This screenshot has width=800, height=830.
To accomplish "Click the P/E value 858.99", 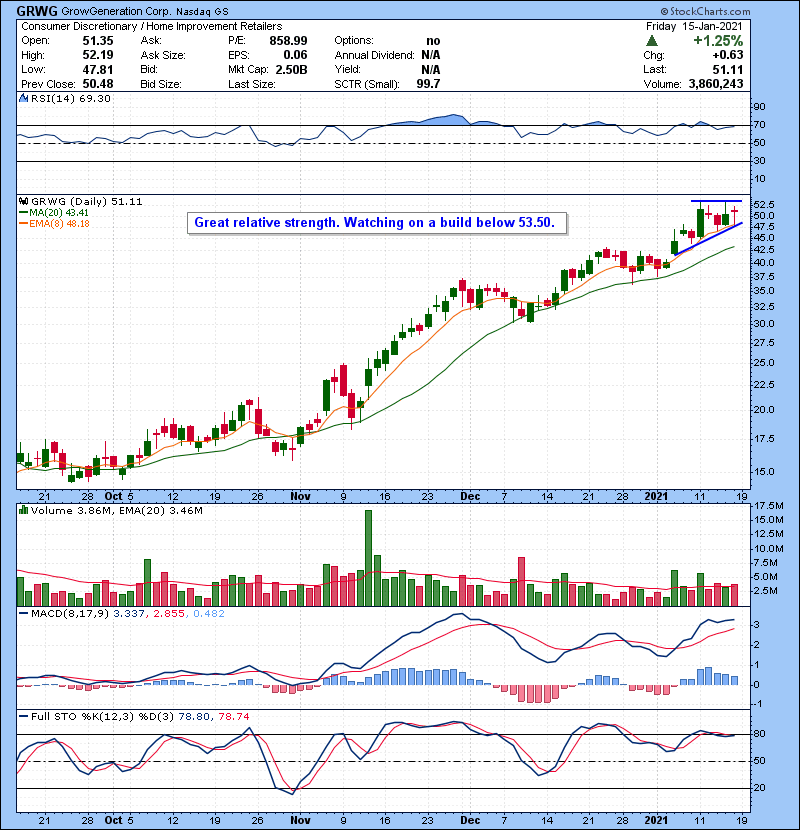I will [x=288, y=41].
